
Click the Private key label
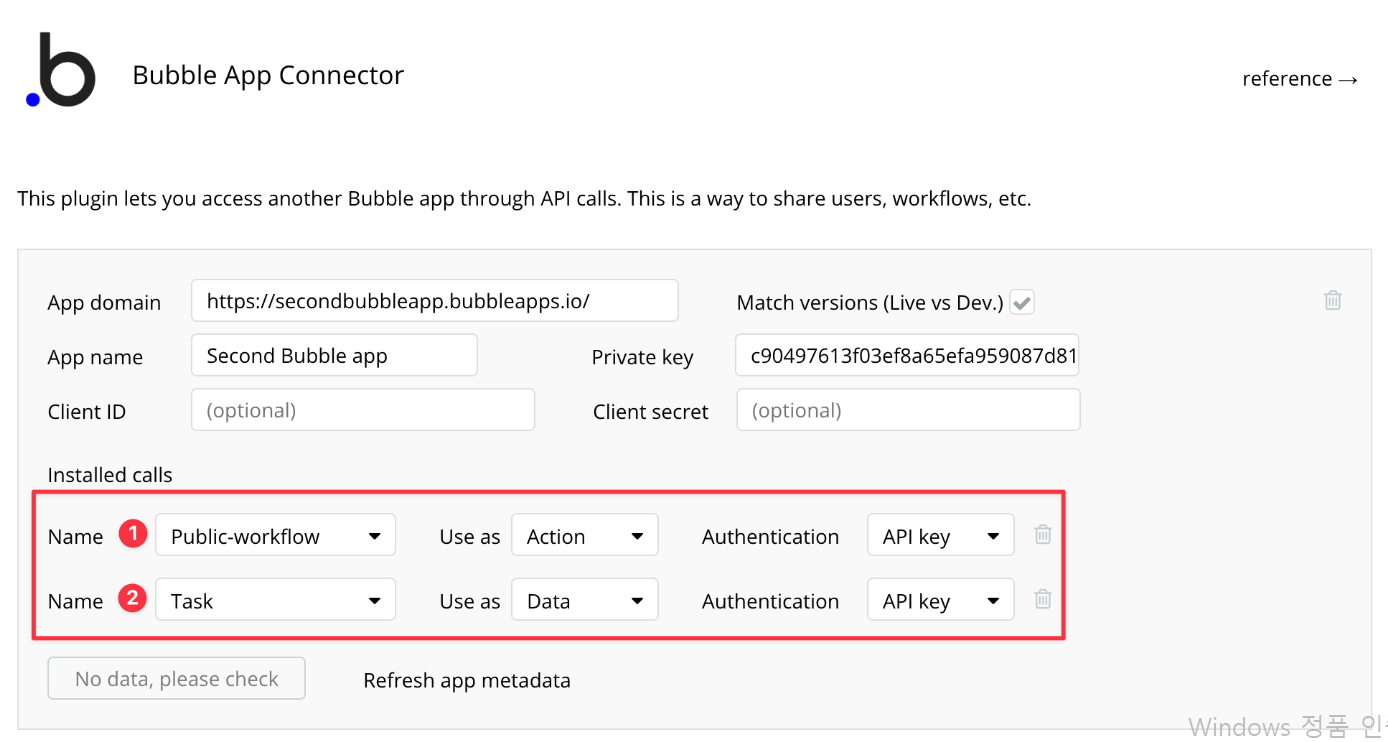(x=643, y=358)
